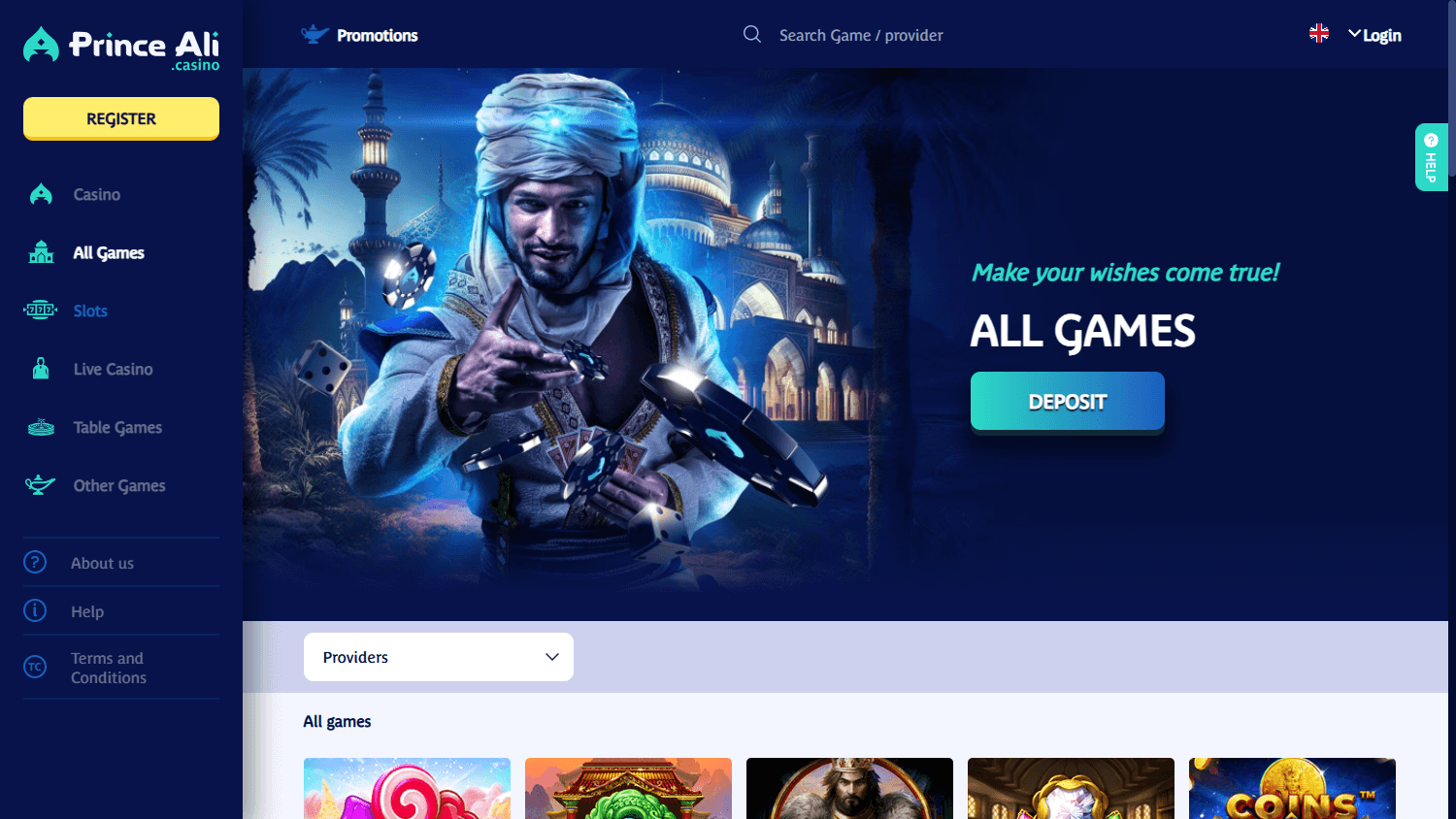Open the COINS game thumbnail
This screenshot has height=819, width=1456.
[x=1292, y=788]
